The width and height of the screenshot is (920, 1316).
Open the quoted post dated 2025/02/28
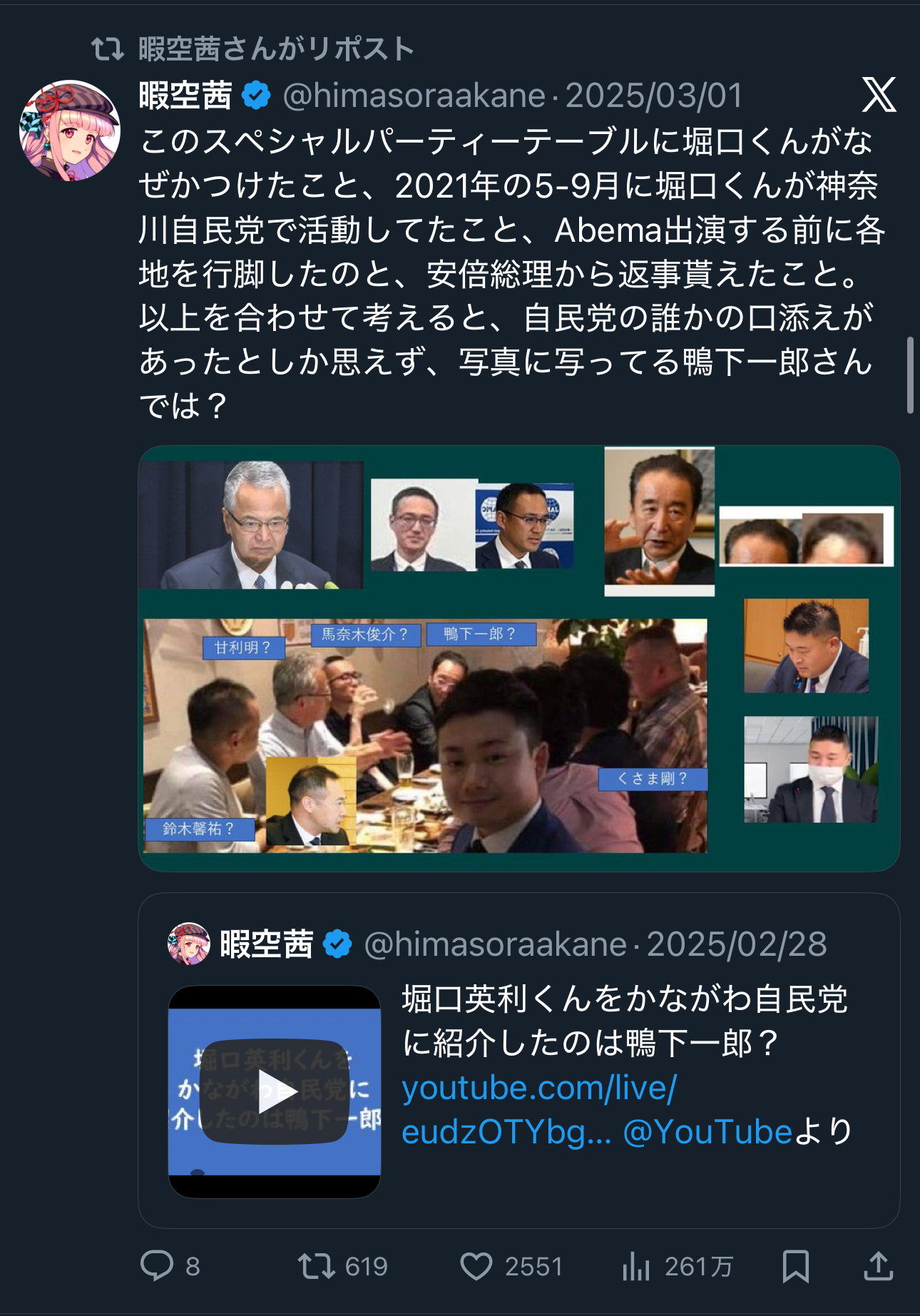click(x=518, y=1060)
